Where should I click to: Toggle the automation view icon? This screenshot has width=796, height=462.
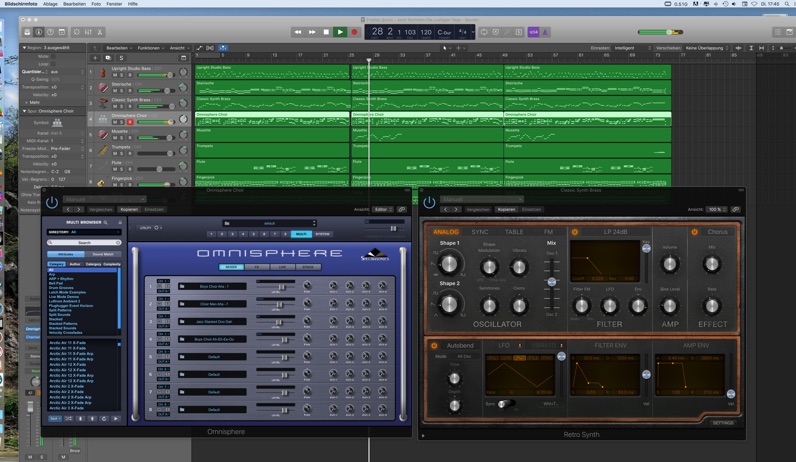(200, 48)
